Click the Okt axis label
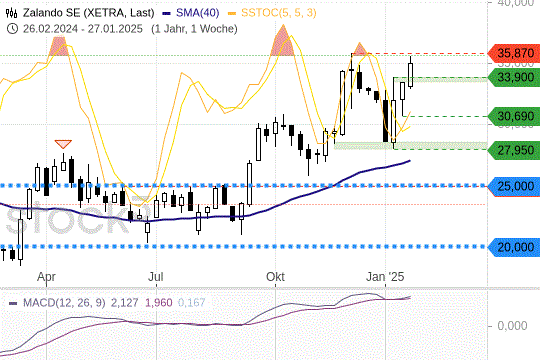 click(276, 277)
